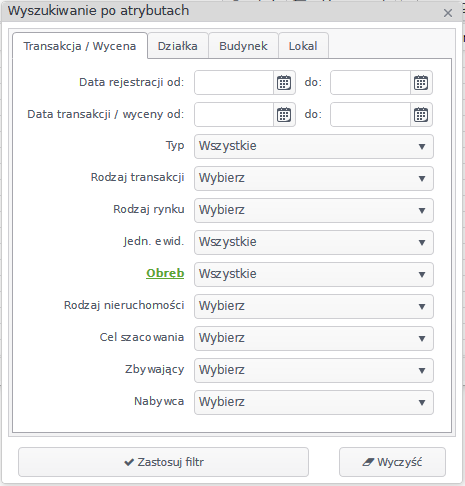Image resolution: width=465 pixels, height=486 pixels.
Task: Follow the green Obręb link
Action: click(165, 273)
